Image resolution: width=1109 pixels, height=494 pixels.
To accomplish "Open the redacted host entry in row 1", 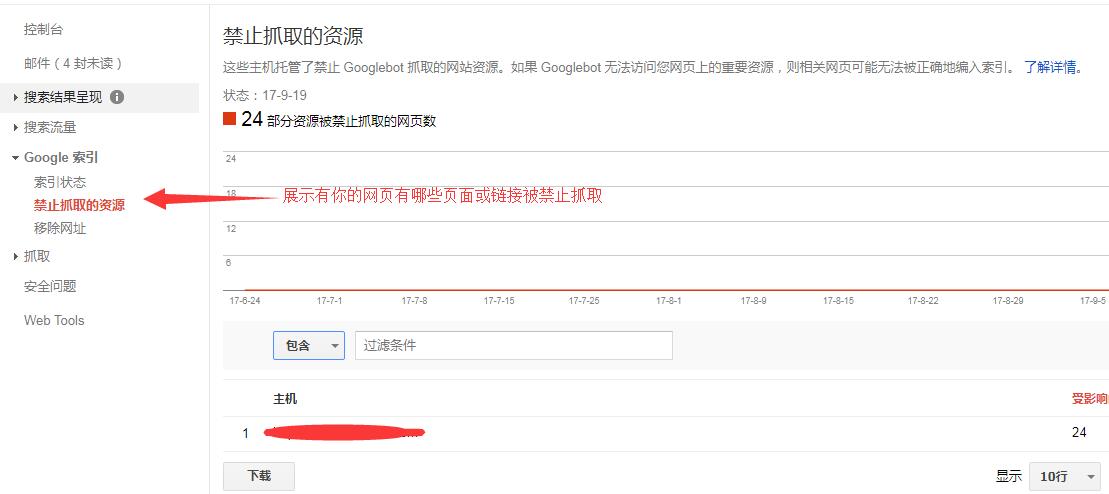I will coord(344,432).
